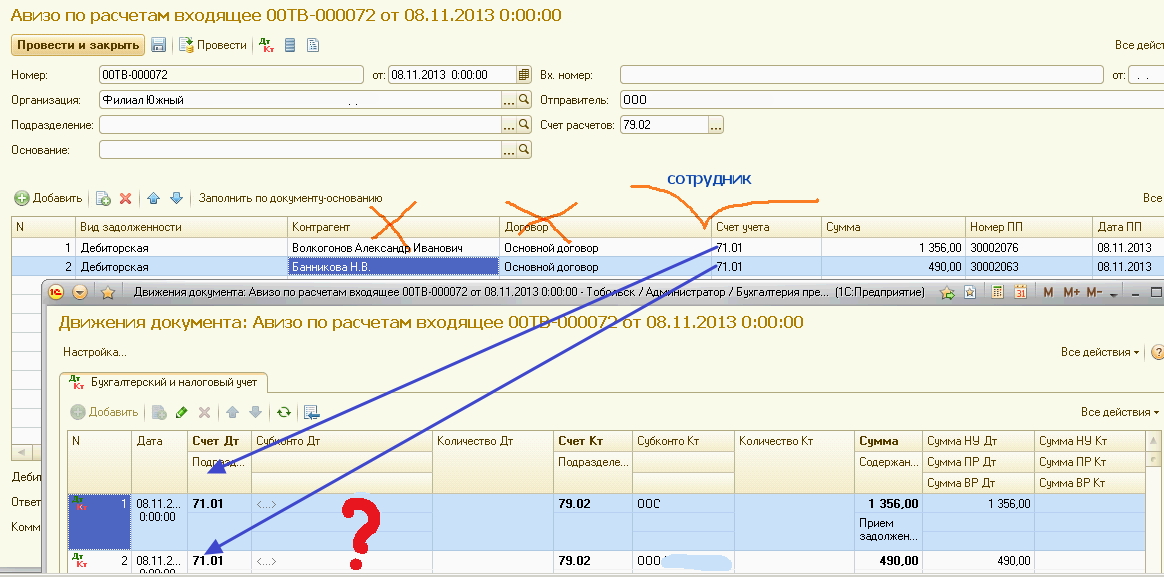Click 'Заполнить по документу-основанию'

pos(290,199)
